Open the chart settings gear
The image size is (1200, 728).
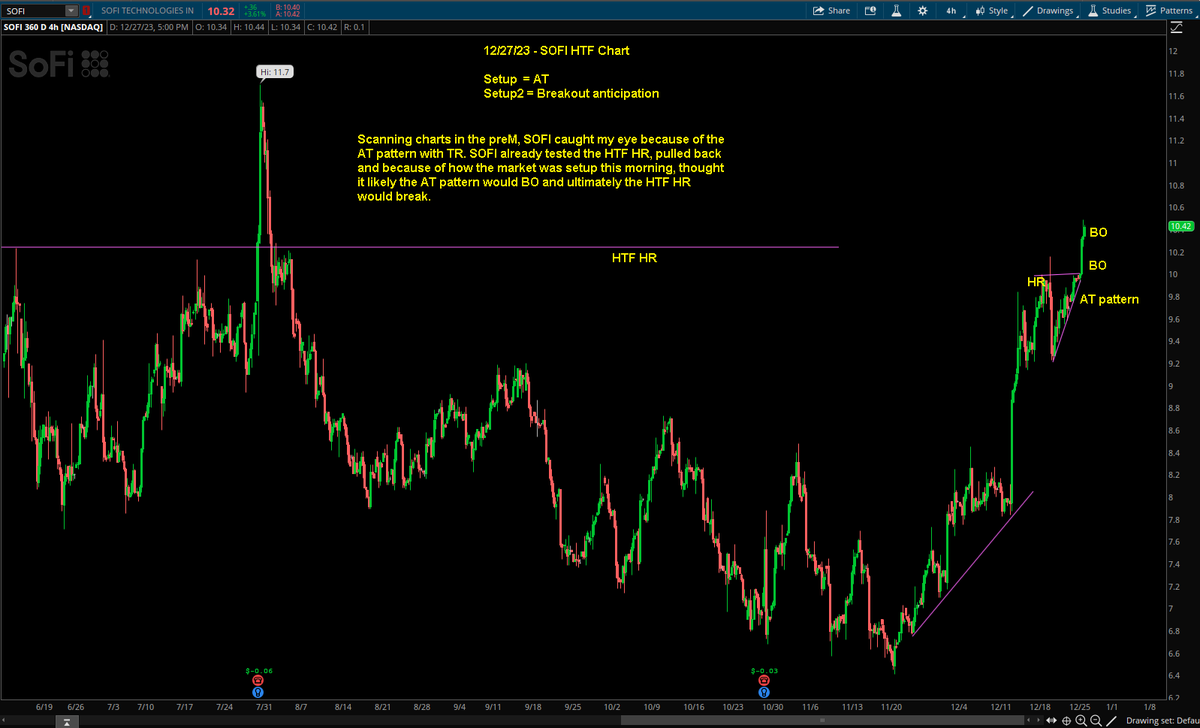pyautogui.click(x=921, y=10)
